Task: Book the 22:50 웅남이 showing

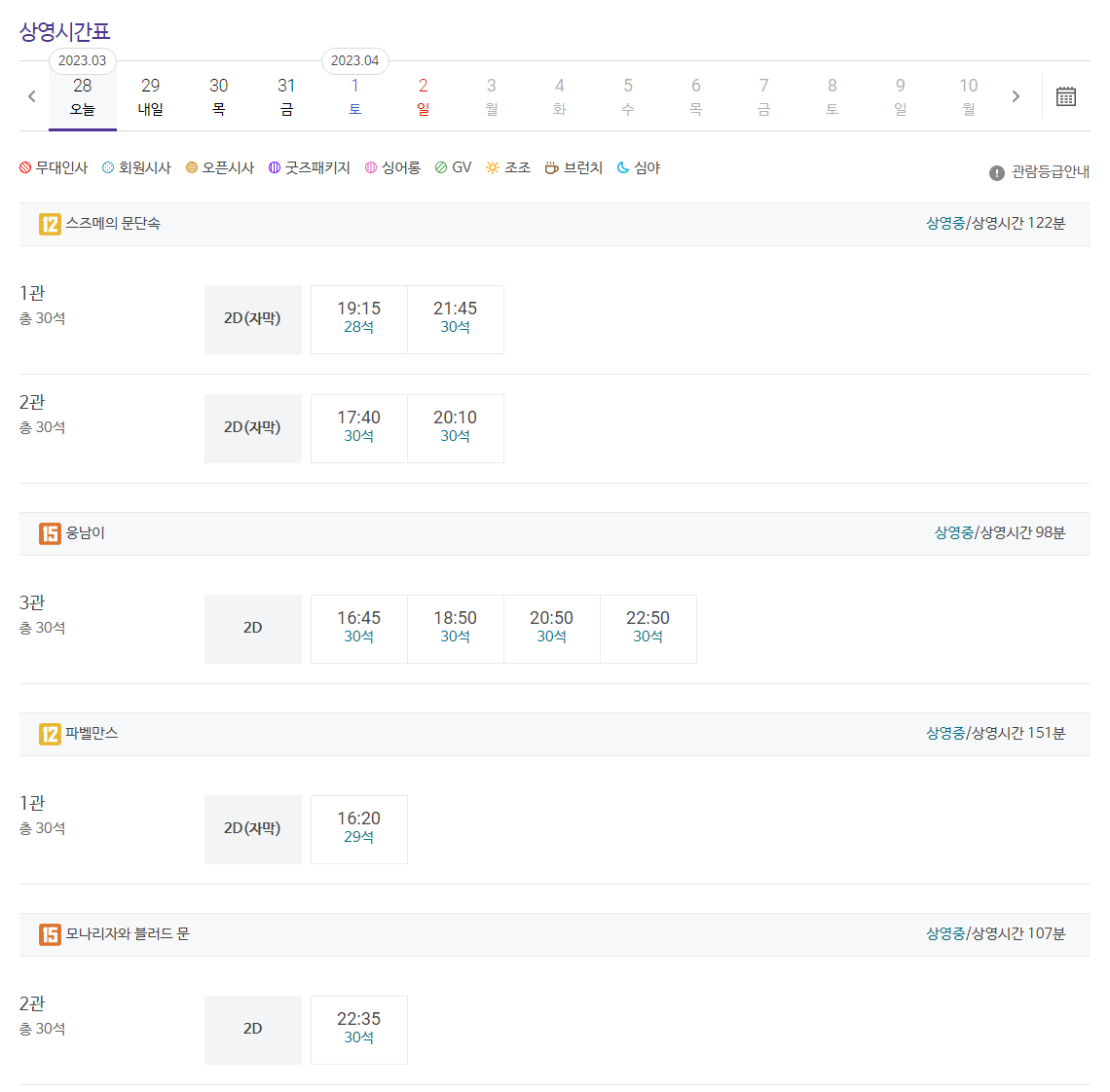Action: click(647, 629)
